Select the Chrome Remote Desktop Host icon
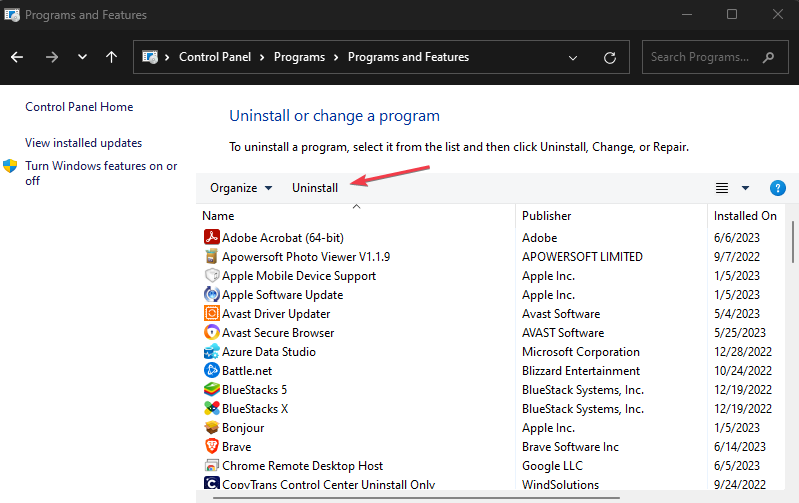The height and width of the screenshot is (503, 799). pyautogui.click(x=211, y=466)
